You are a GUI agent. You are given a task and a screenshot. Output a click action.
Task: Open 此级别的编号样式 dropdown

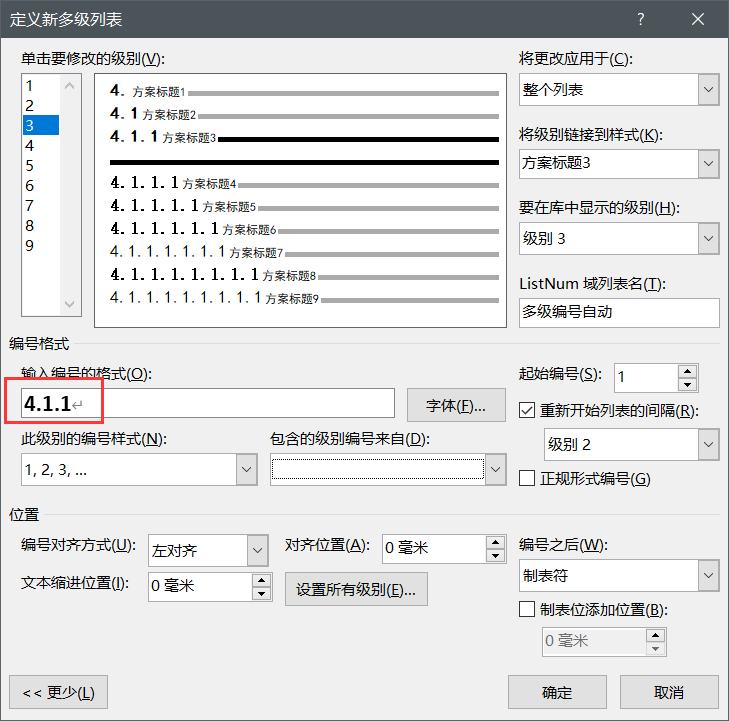click(246, 469)
